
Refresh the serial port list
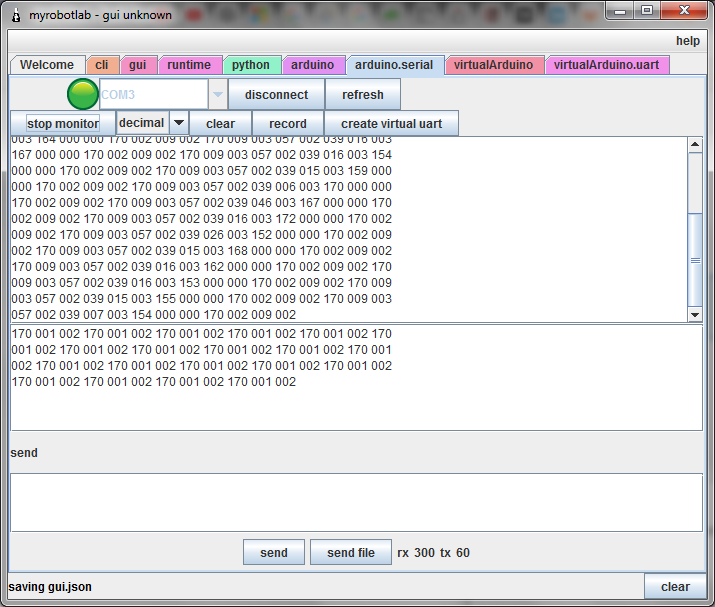pos(362,95)
